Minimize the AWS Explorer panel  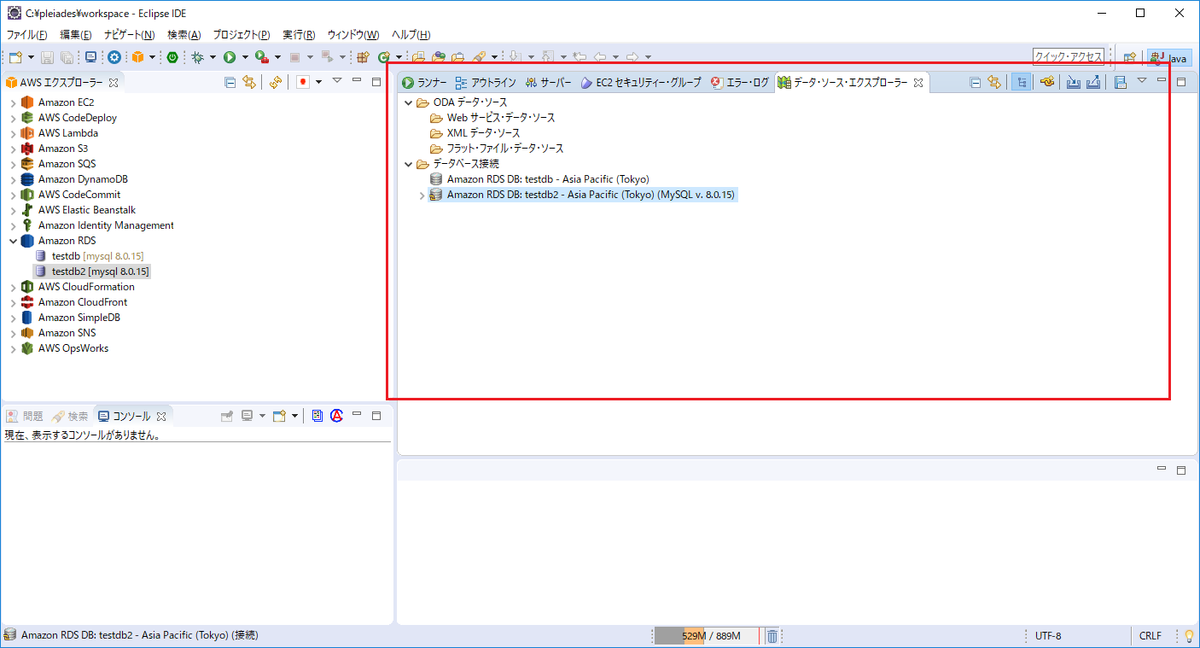358,82
